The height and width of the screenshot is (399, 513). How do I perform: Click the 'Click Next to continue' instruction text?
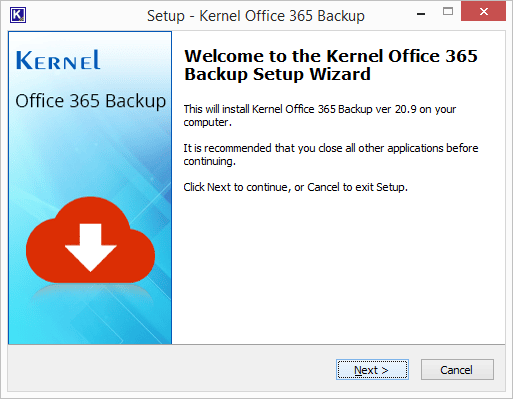click(x=235, y=187)
